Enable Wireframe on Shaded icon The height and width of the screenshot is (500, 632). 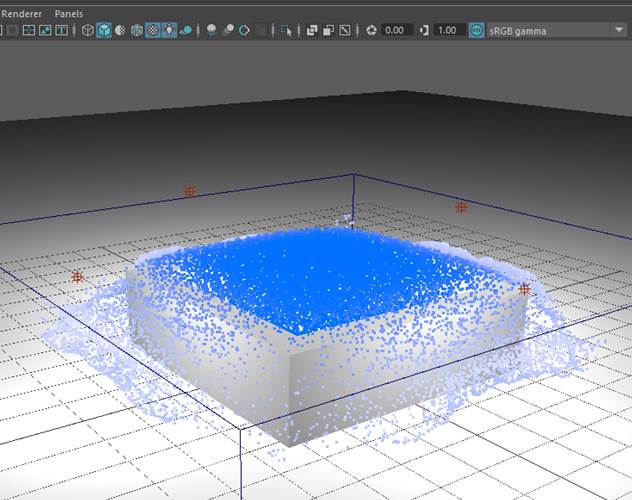click(137, 30)
